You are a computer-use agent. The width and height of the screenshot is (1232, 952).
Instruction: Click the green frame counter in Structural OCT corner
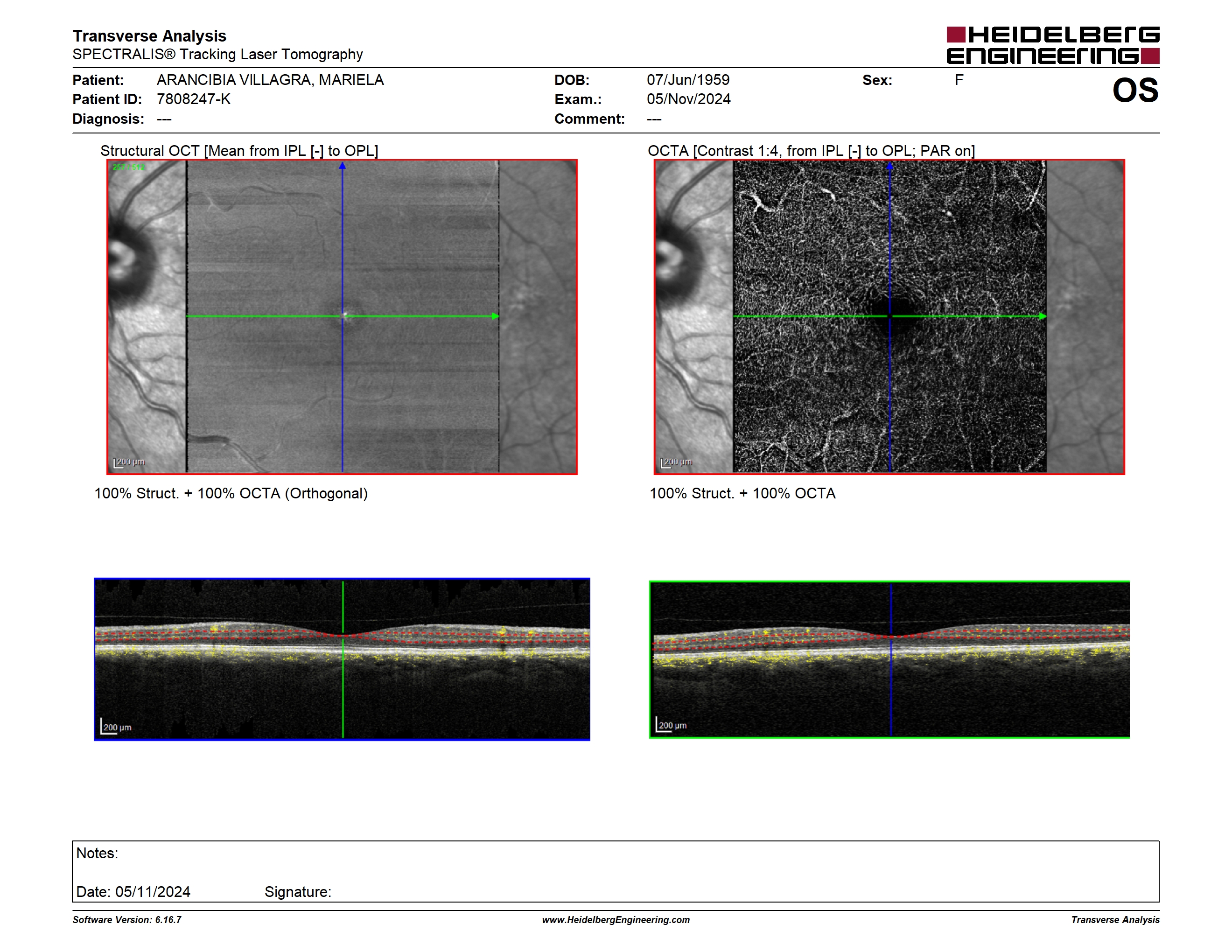[x=129, y=167]
